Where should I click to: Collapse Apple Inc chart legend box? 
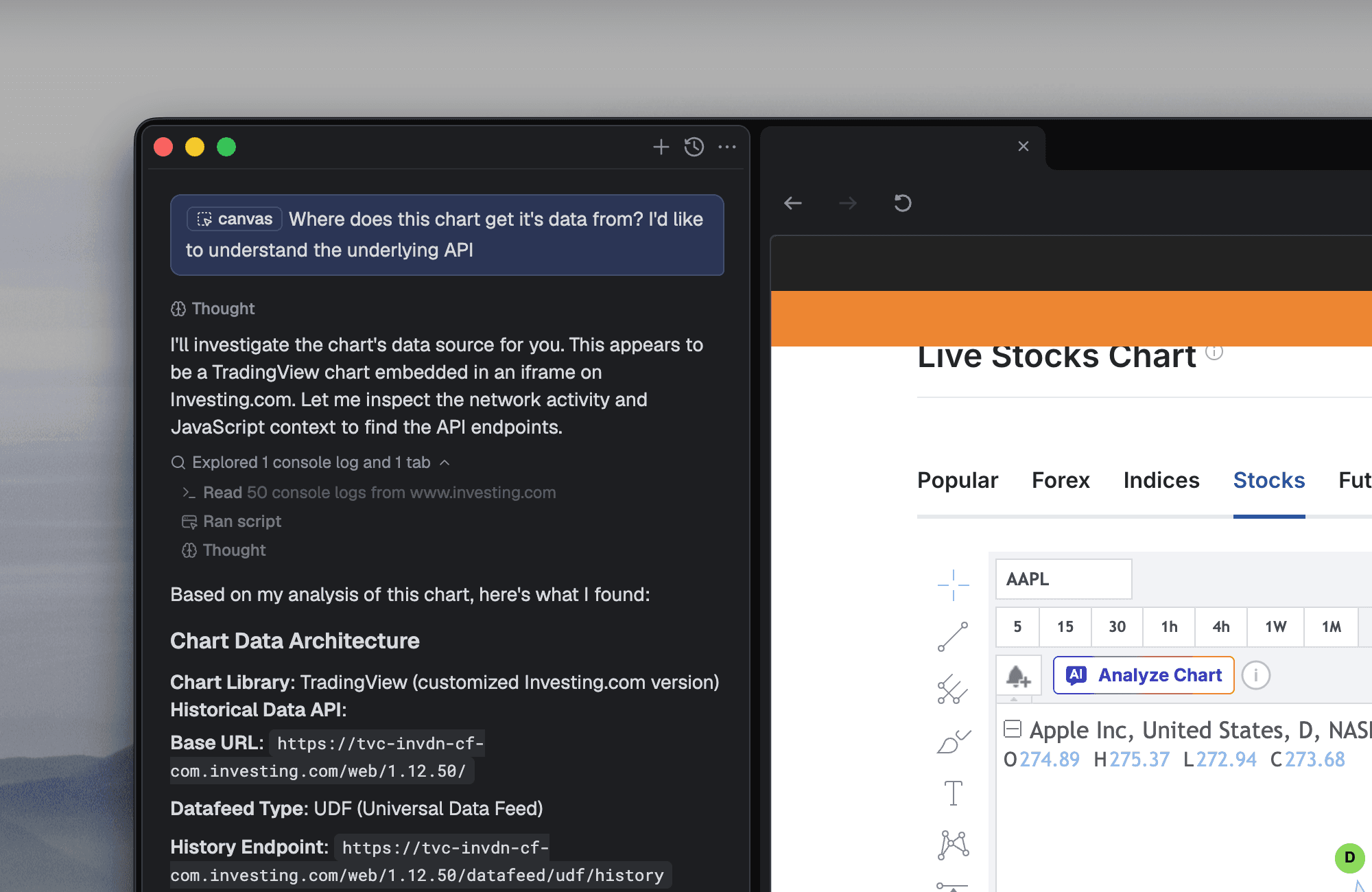(x=1013, y=729)
